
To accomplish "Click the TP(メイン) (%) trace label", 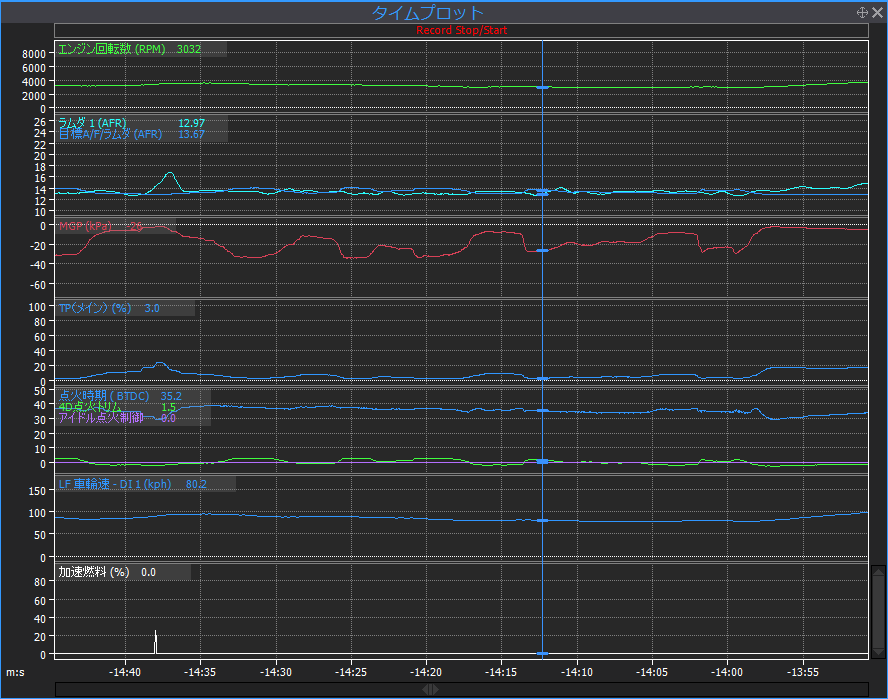I will pos(95,308).
